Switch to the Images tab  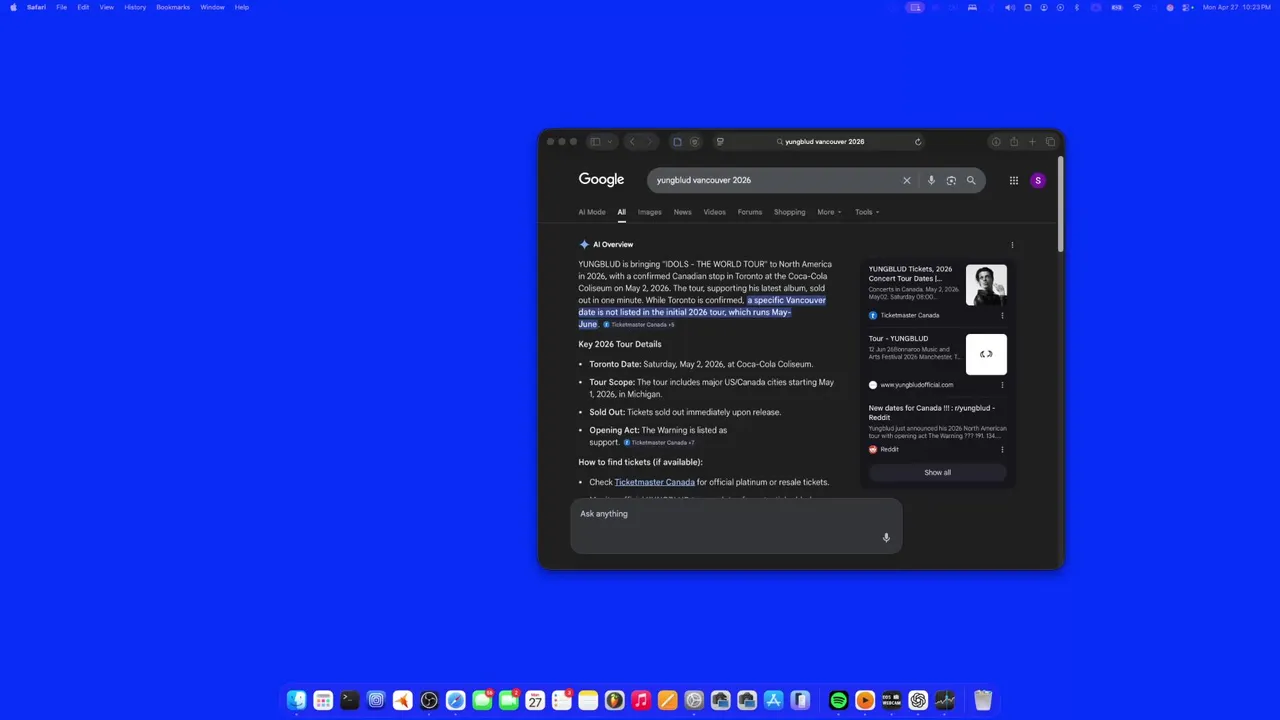(x=650, y=212)
